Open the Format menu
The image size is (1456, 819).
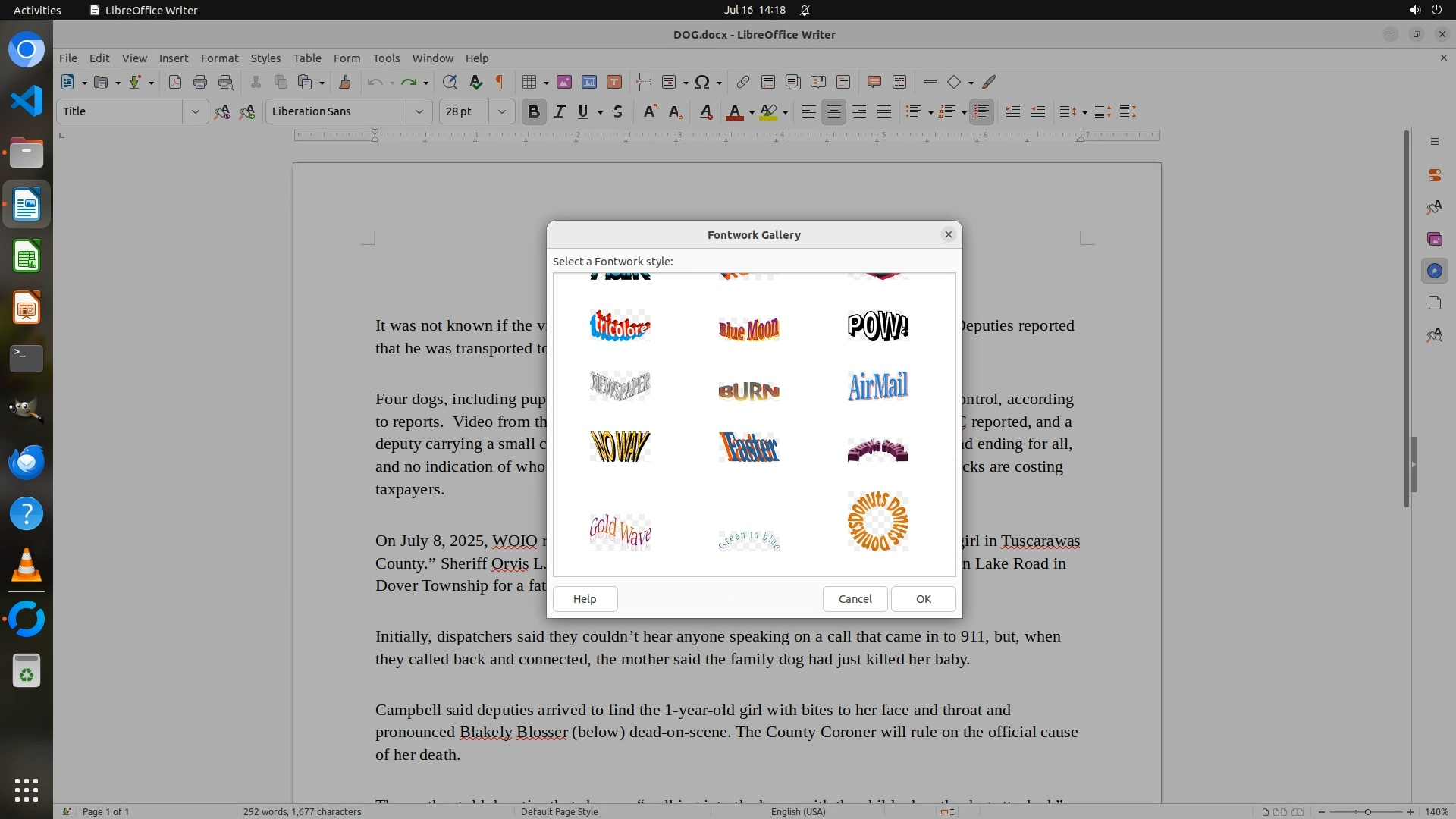coord(219,58)
